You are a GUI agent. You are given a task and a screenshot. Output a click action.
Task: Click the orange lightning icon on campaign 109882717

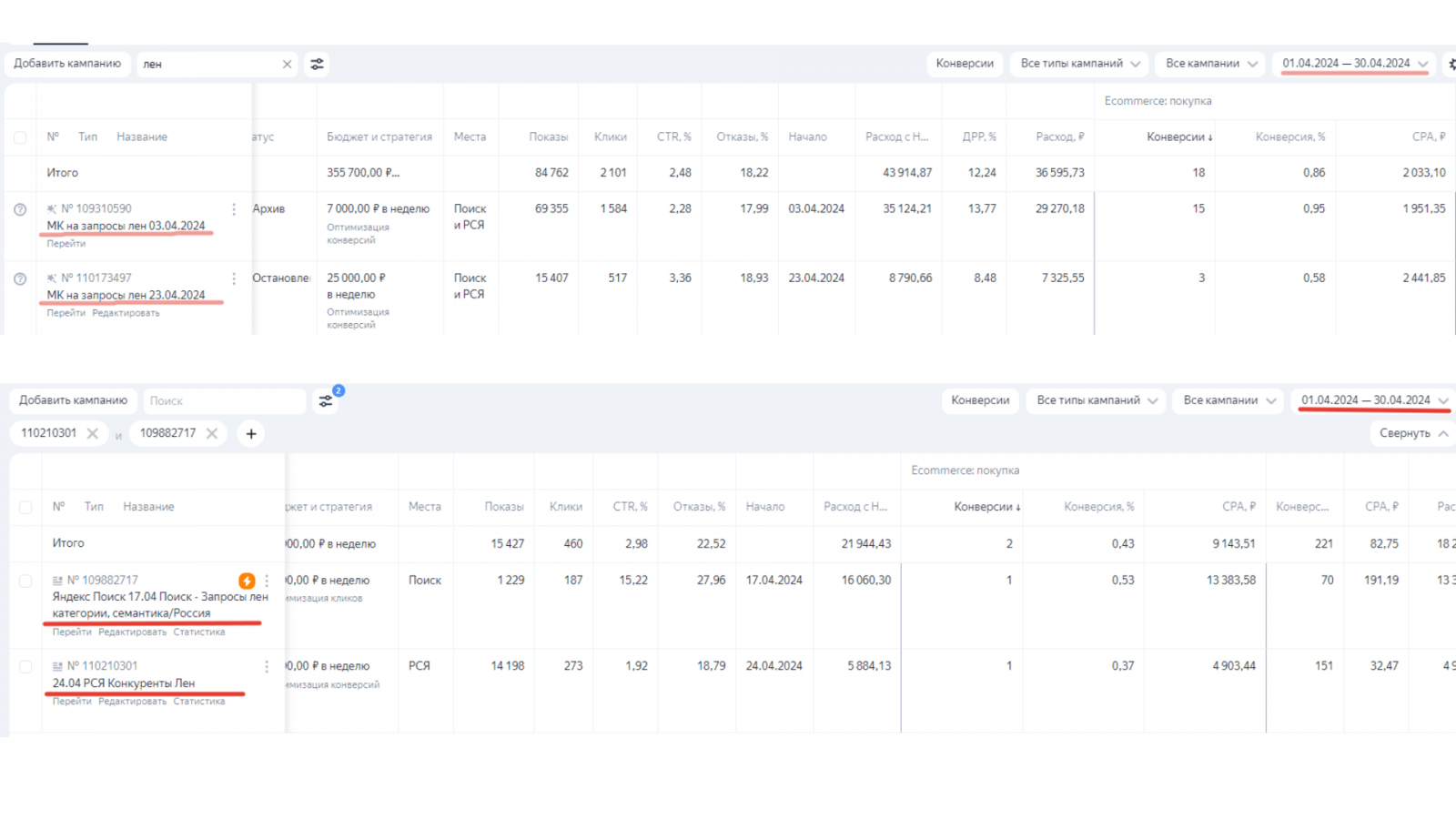point(247,581)
